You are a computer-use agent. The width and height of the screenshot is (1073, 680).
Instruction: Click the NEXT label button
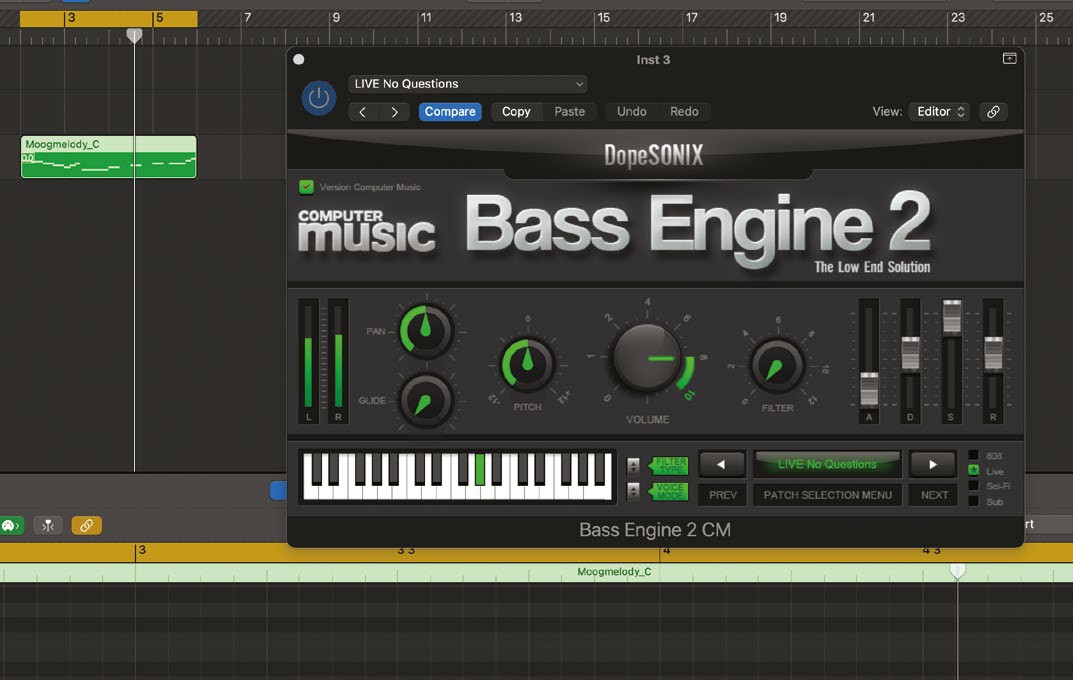(x=934, y=495)
